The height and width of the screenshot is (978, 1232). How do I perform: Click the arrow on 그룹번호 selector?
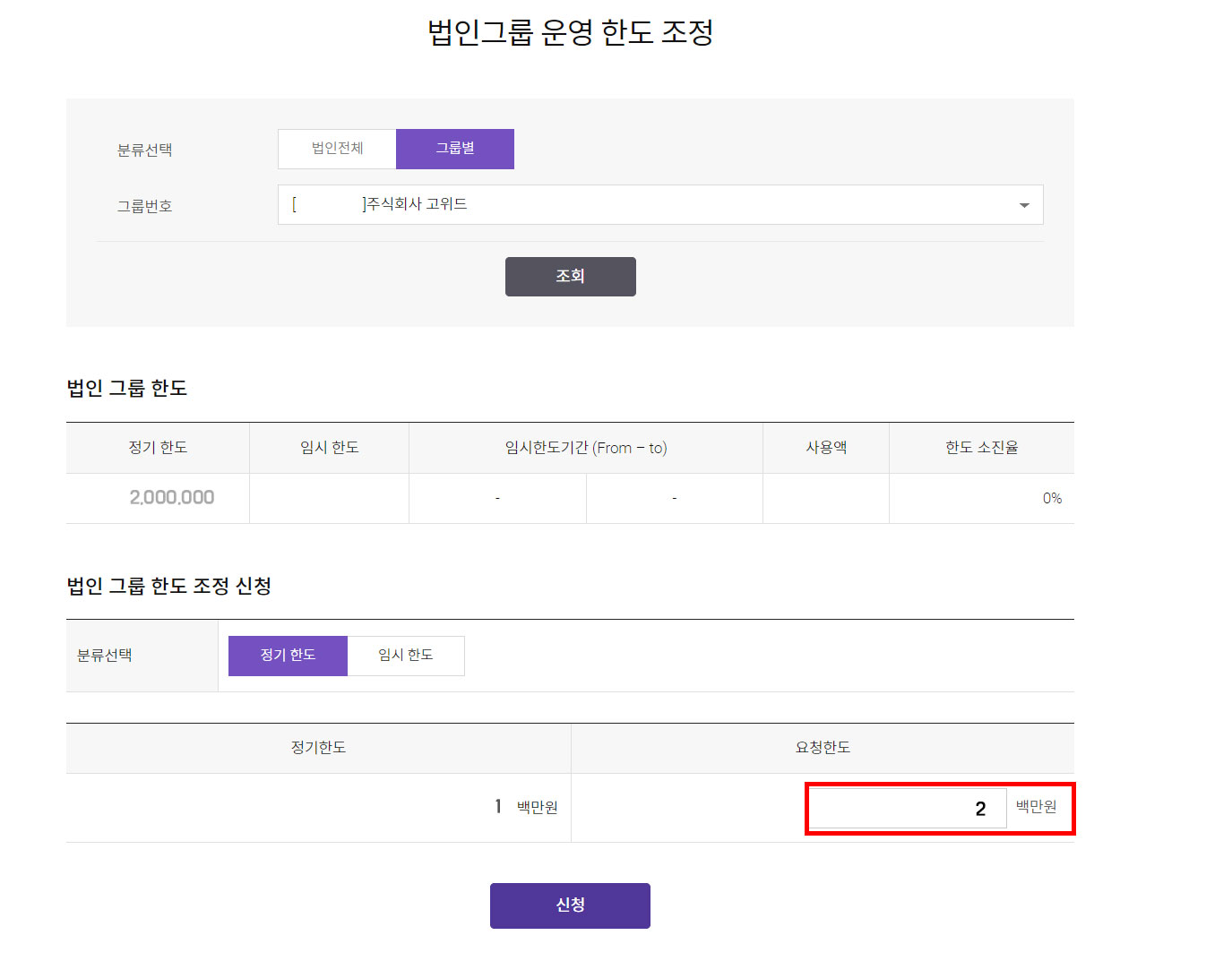tap(1024, 206)
